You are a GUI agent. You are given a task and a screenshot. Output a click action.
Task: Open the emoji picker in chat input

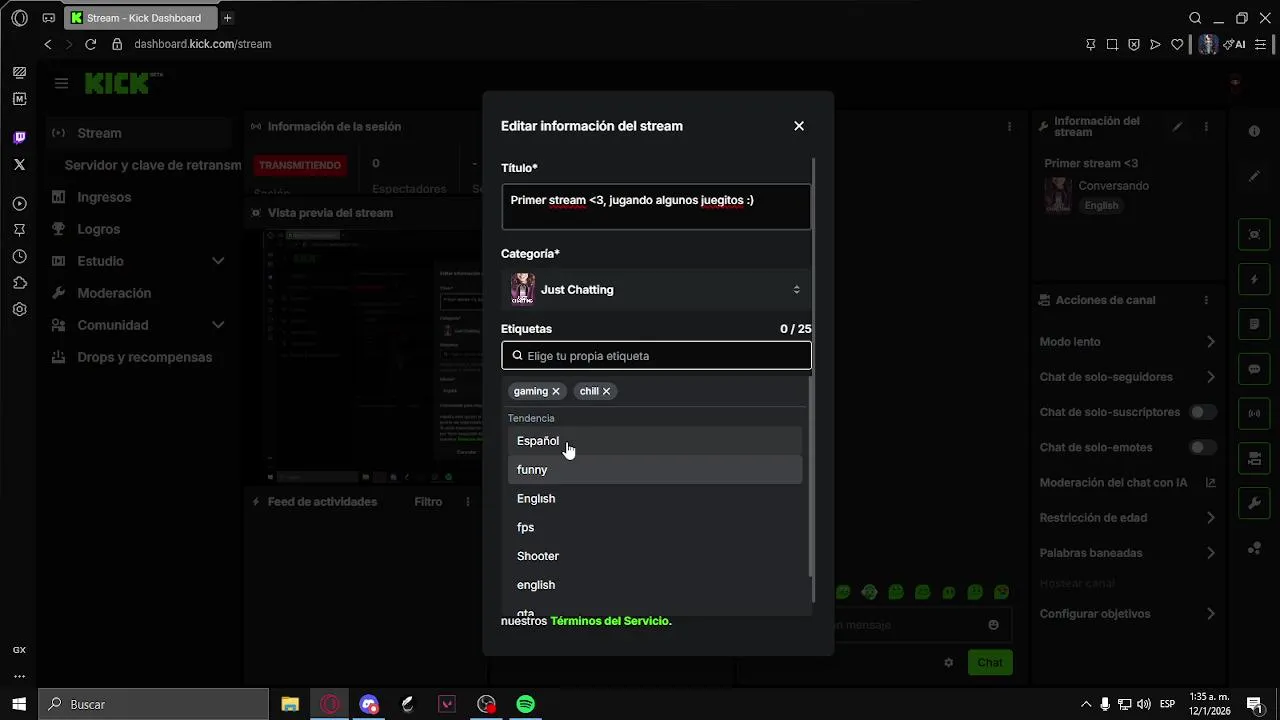(x=993, y=625)
